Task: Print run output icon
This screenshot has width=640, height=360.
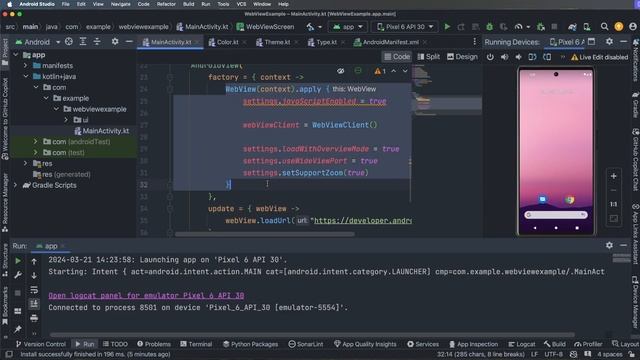Action: (34, 318)
